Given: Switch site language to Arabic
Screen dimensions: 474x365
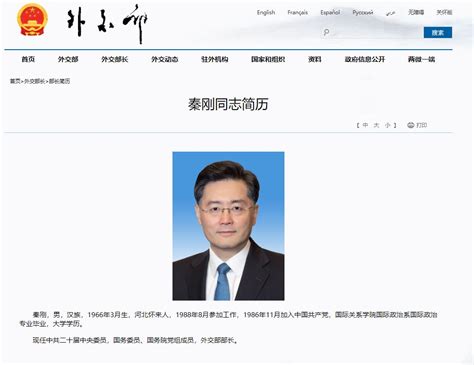Looking at the screenshot, I should coord(391,13).
